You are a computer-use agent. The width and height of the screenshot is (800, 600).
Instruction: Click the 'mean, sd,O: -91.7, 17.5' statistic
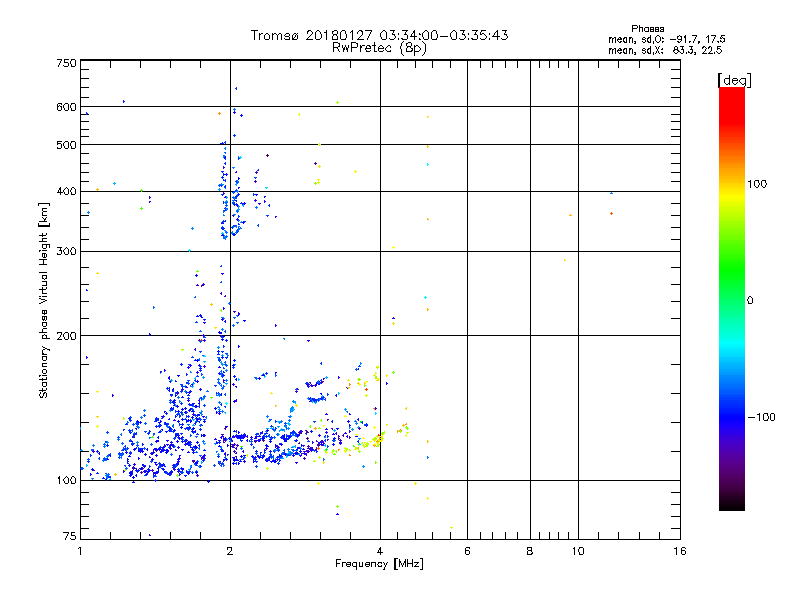(666, 39)
